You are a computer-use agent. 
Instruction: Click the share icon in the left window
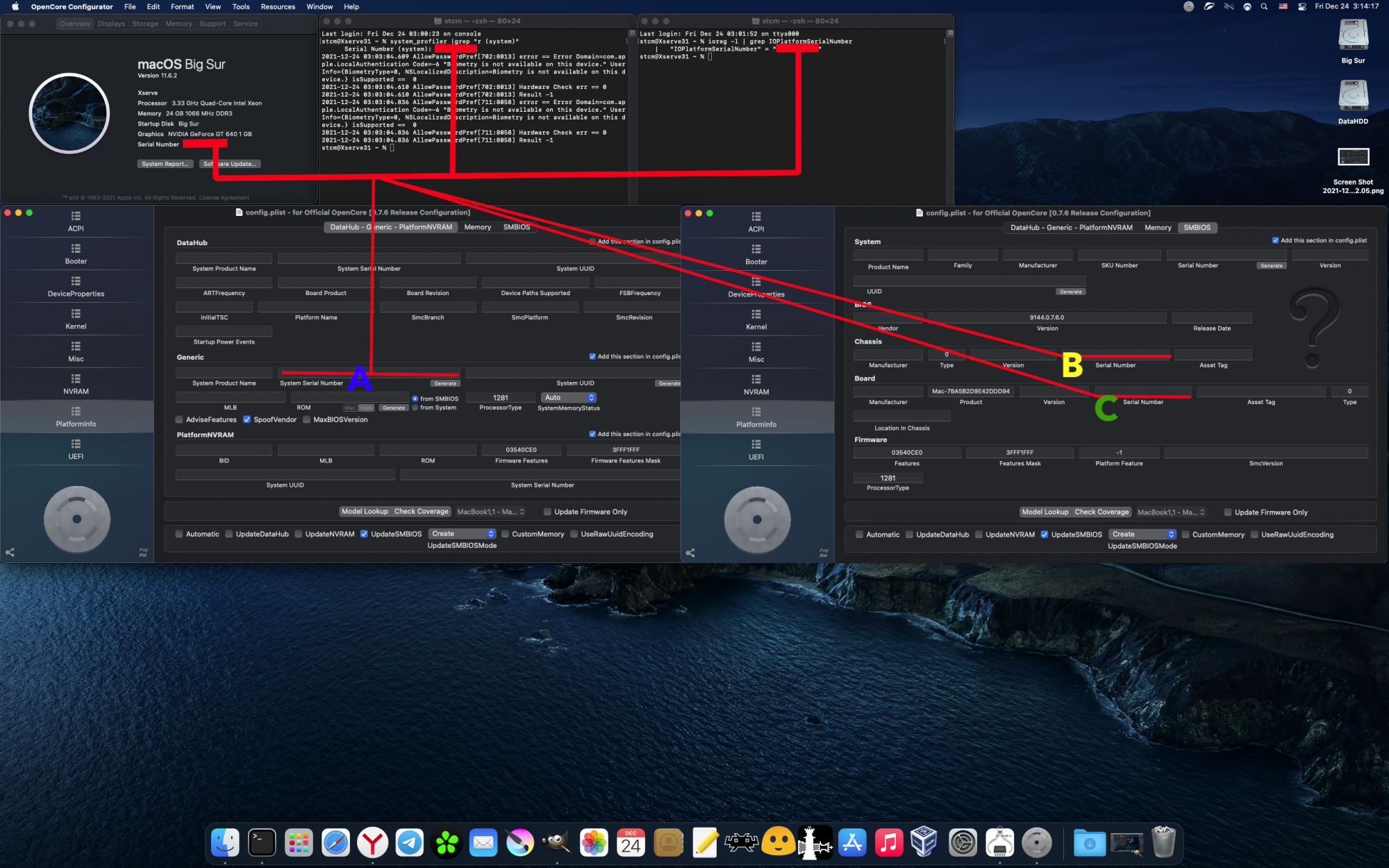[10, 553]
